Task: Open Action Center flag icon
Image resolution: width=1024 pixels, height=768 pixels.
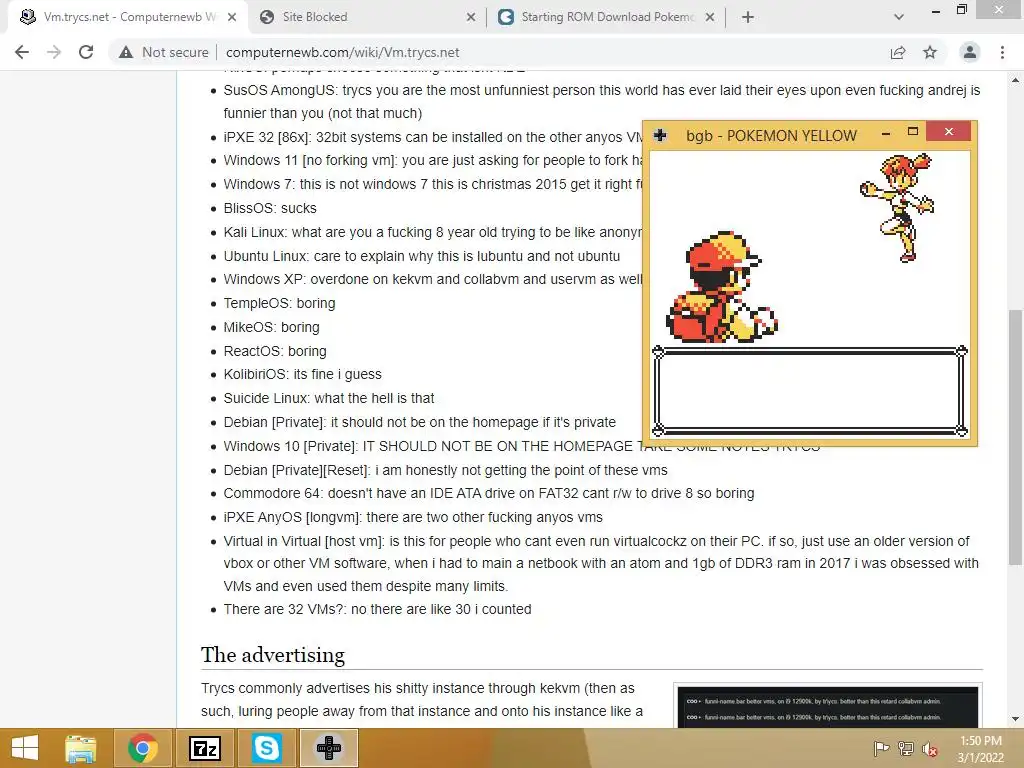Action: pos(881,748)
